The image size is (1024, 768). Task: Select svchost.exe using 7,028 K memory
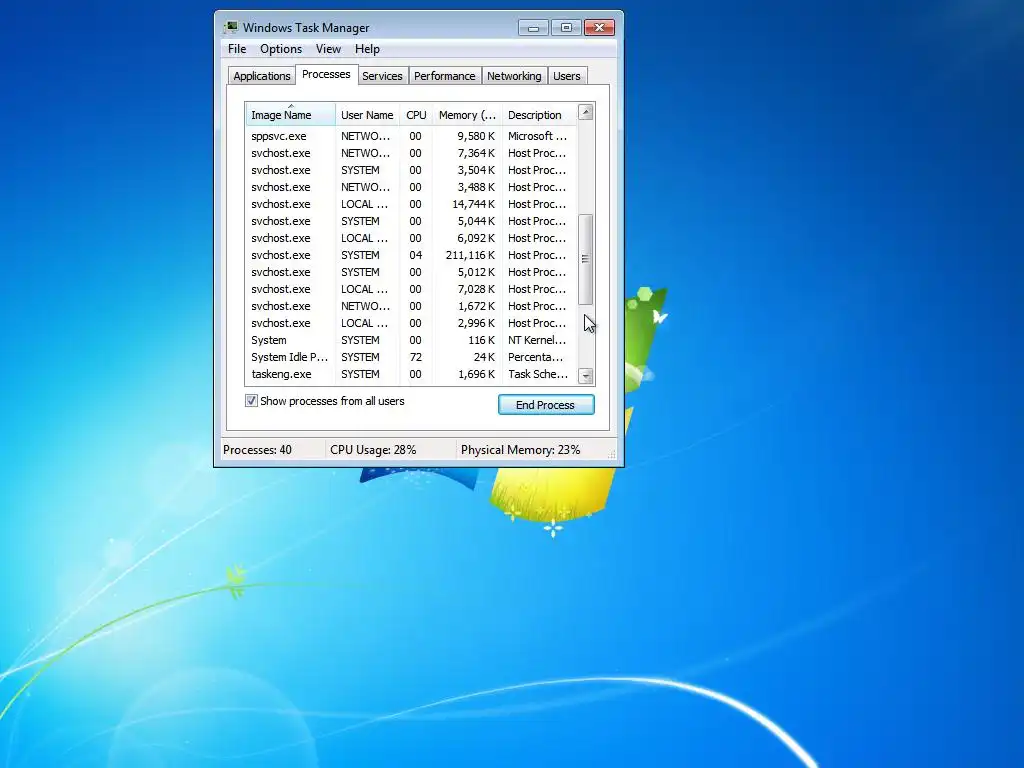[411, 289]
